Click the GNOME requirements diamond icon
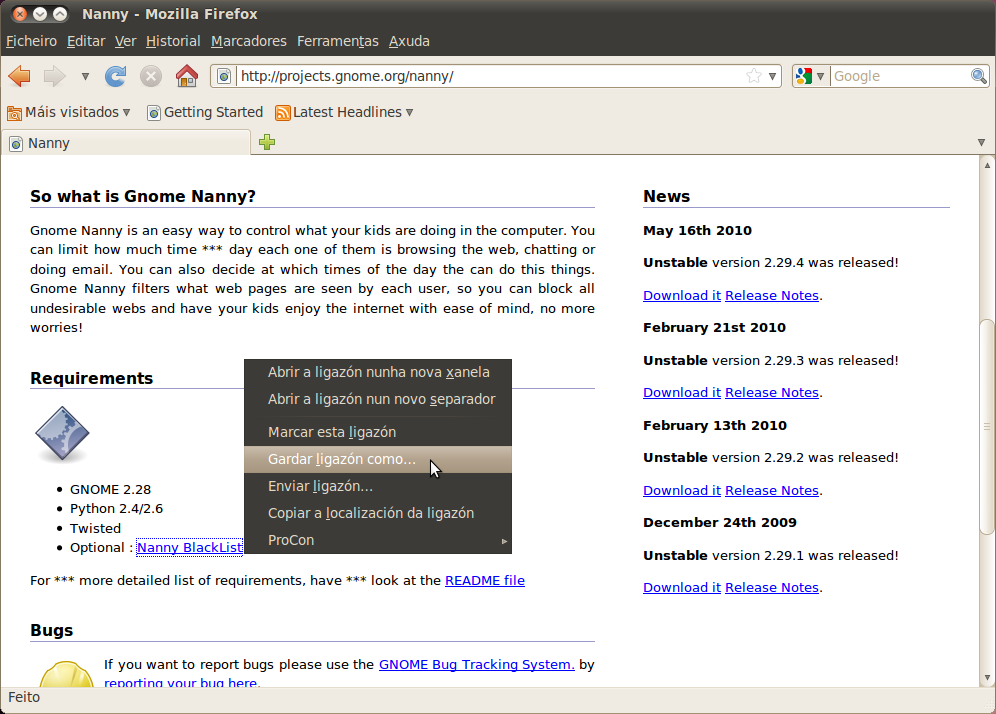The image size is (996, 714). [x=62, y=433]
